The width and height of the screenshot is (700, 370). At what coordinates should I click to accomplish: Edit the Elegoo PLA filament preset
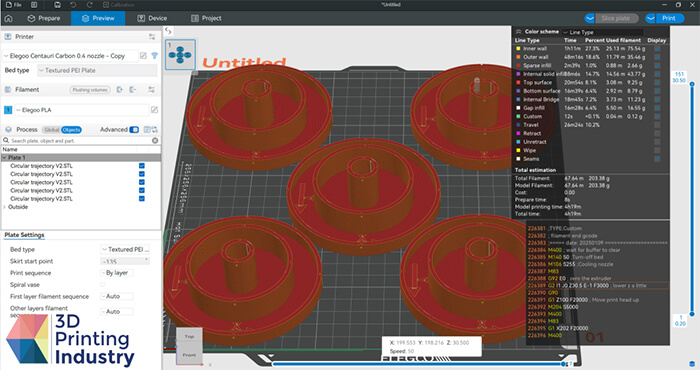click(154, 110)
